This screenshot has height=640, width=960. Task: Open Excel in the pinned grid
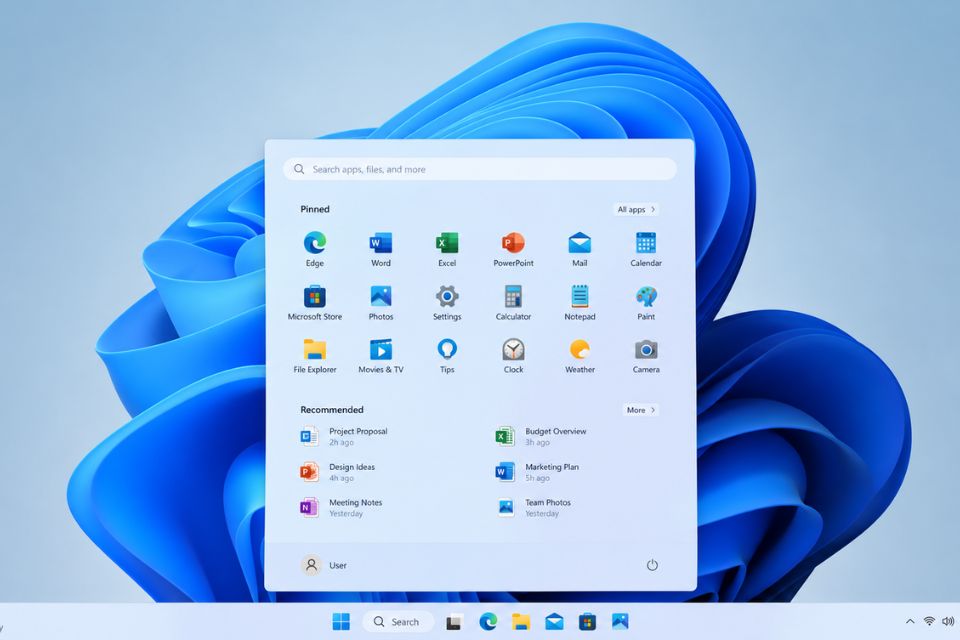click(x=447, y=249)
